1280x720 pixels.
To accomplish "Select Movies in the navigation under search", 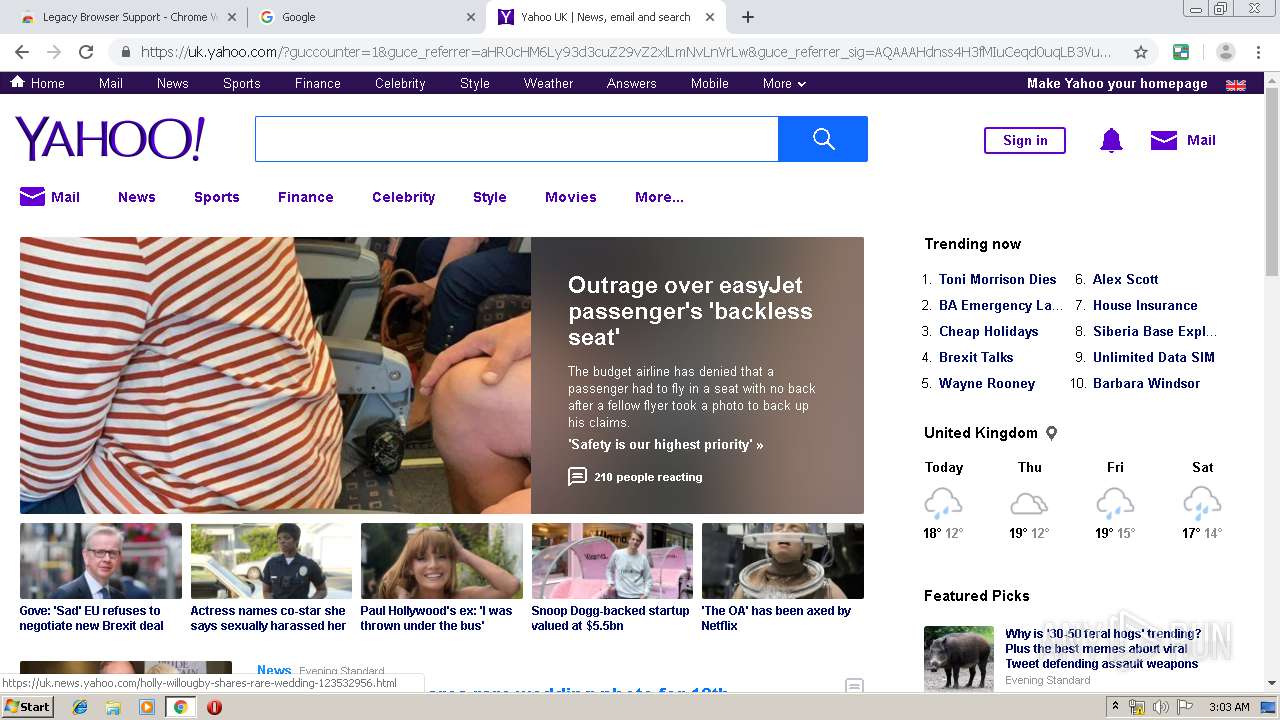I will point(570,197).
